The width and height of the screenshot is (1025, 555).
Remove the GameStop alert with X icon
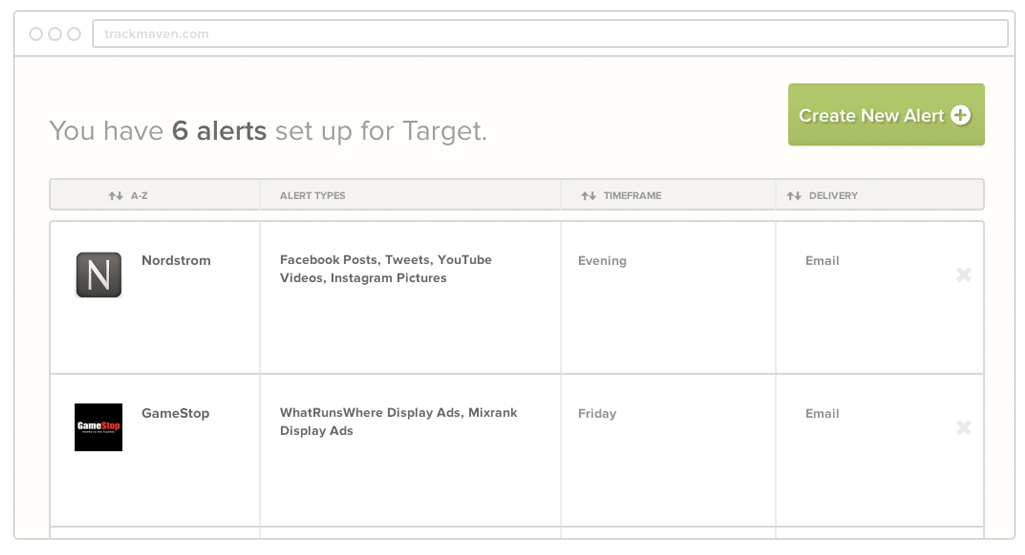[x=964, y=428]
